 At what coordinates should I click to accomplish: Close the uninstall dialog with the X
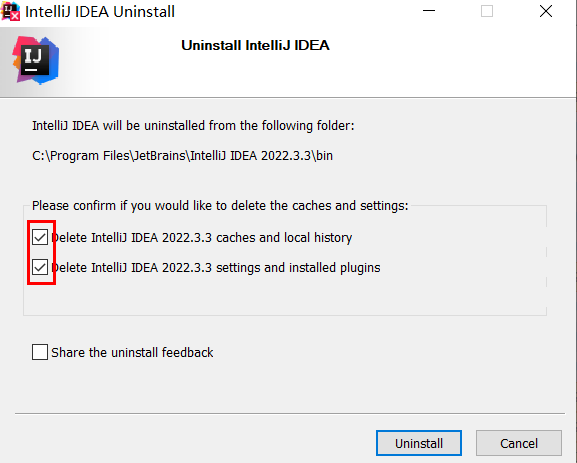tap(546, 11)
